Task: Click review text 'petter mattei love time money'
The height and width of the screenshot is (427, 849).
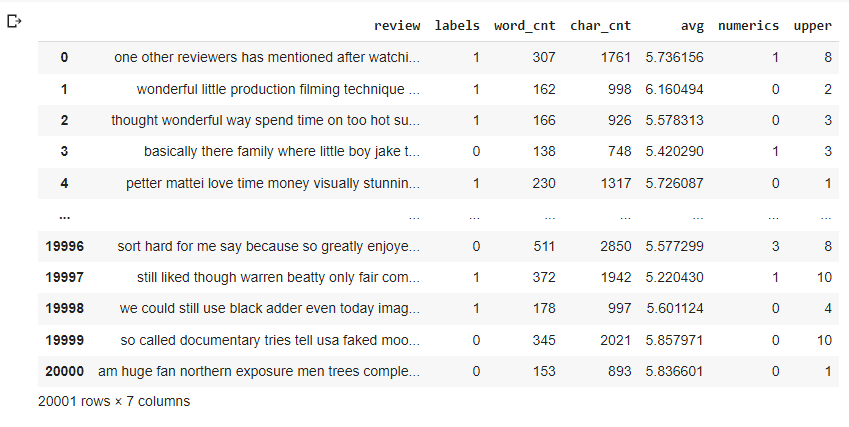Action: coord(273,183)
